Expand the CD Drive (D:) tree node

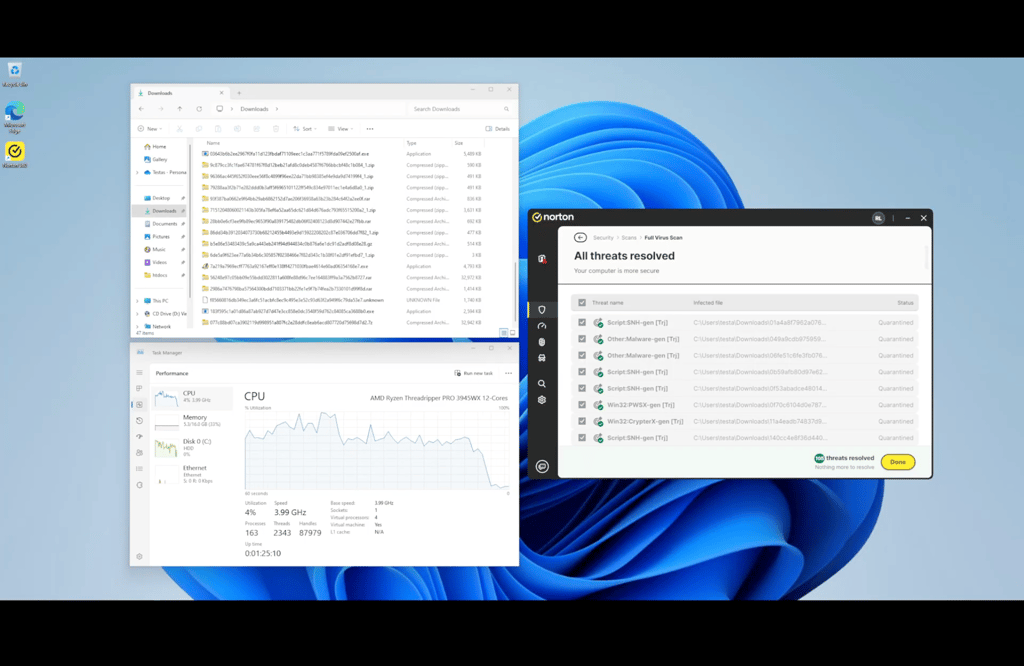click(137, 313)
